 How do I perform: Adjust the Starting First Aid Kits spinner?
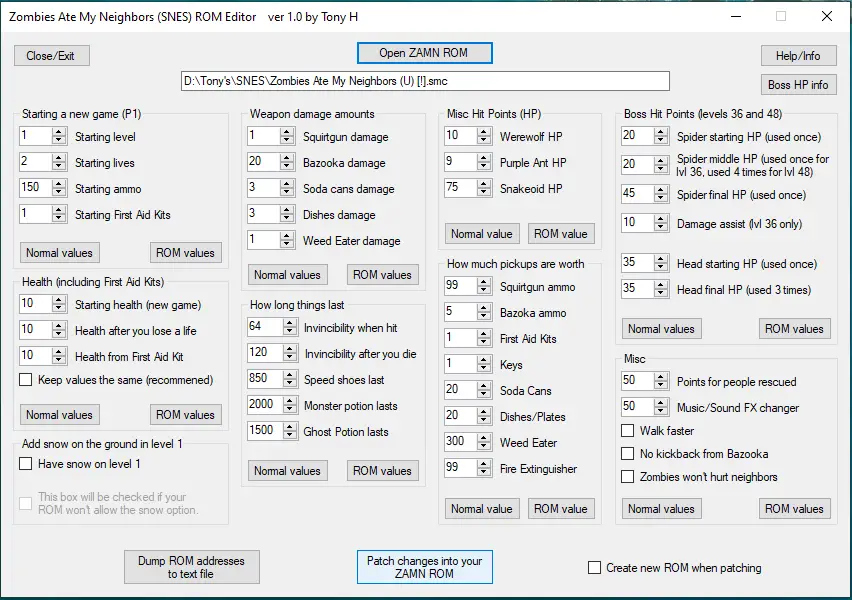tap(59, 214)
